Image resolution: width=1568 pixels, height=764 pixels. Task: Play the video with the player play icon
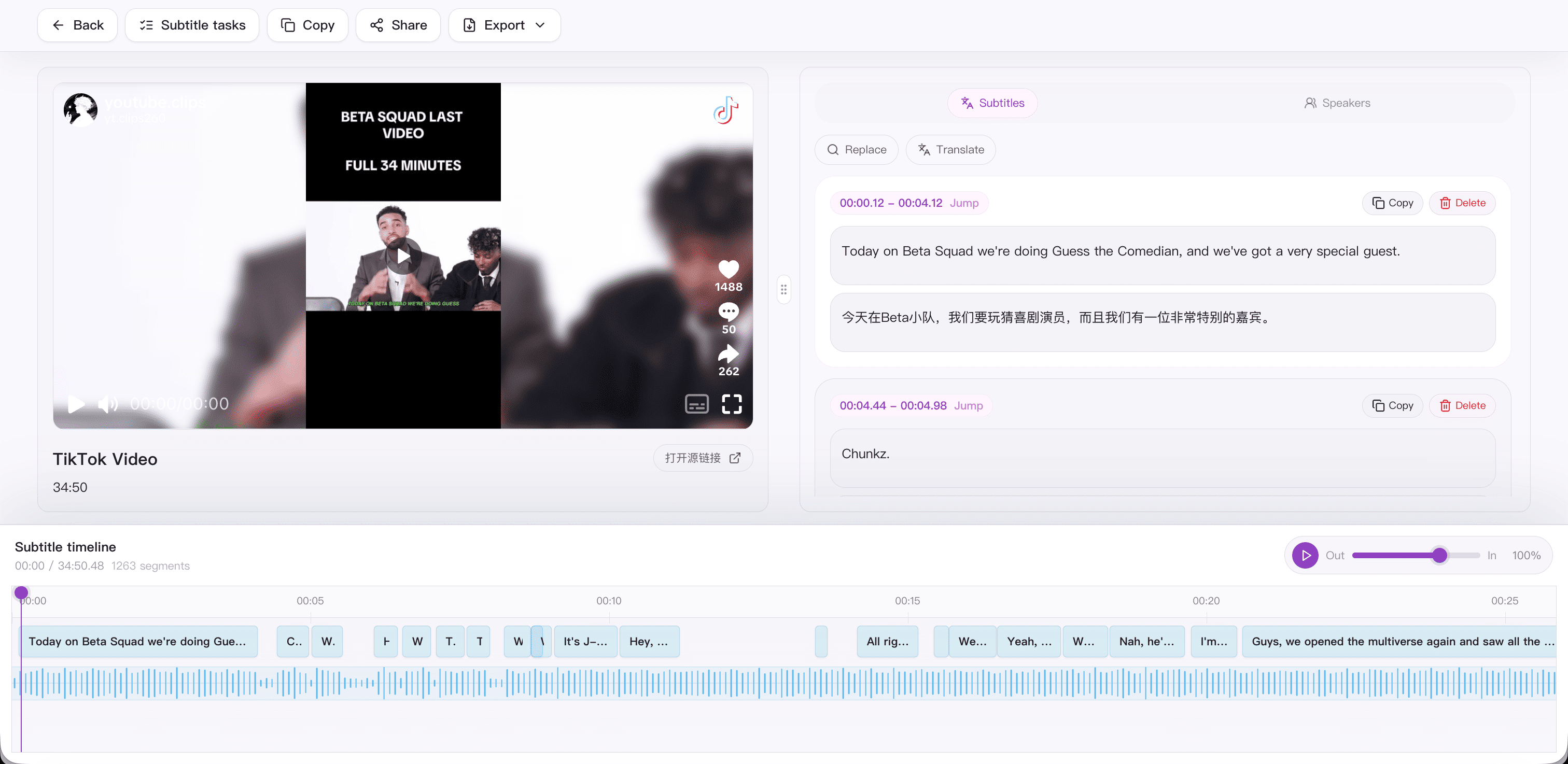pyautogui.click(x=76, y=404)
